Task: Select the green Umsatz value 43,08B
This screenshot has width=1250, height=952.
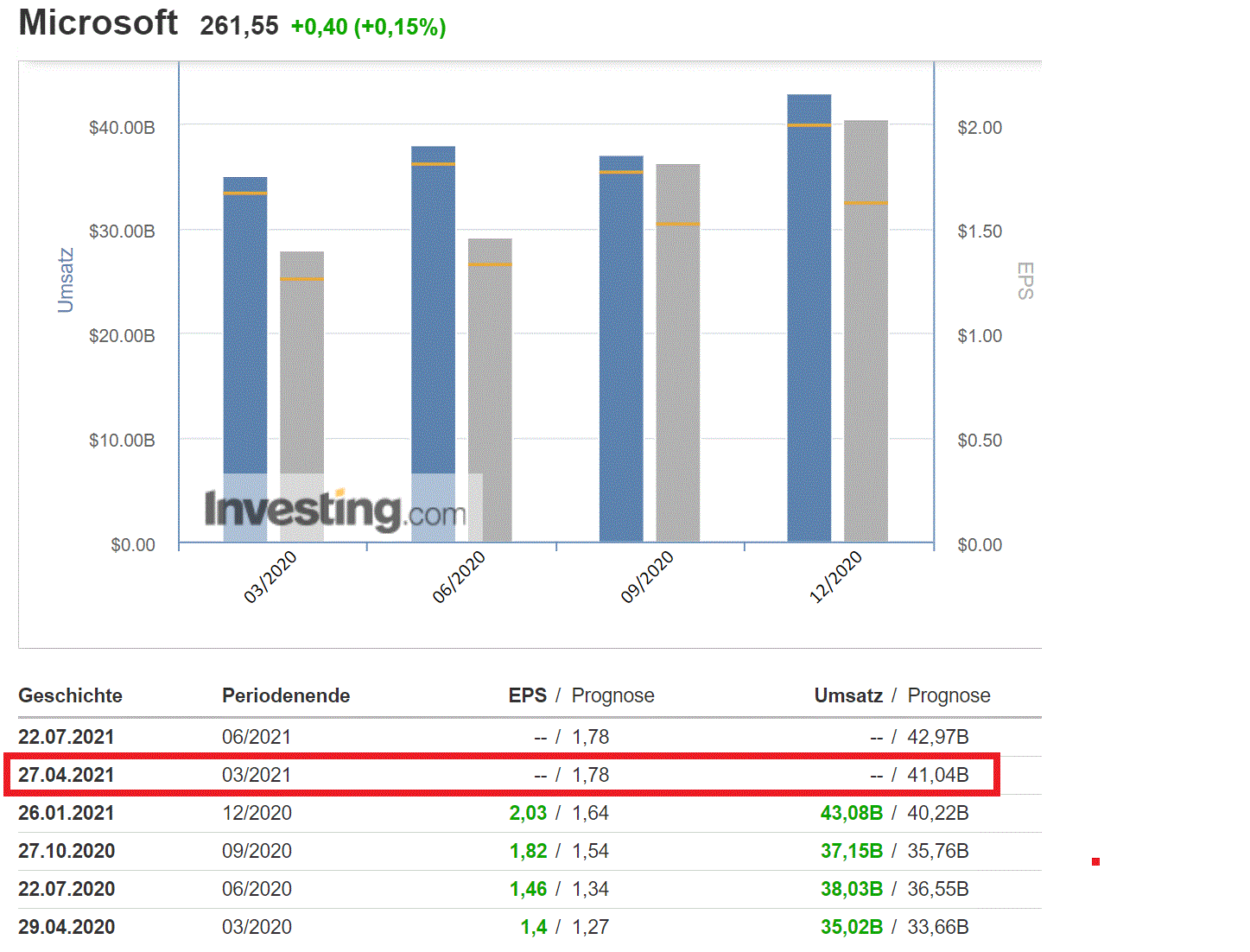Action: [x=852, y=813]
